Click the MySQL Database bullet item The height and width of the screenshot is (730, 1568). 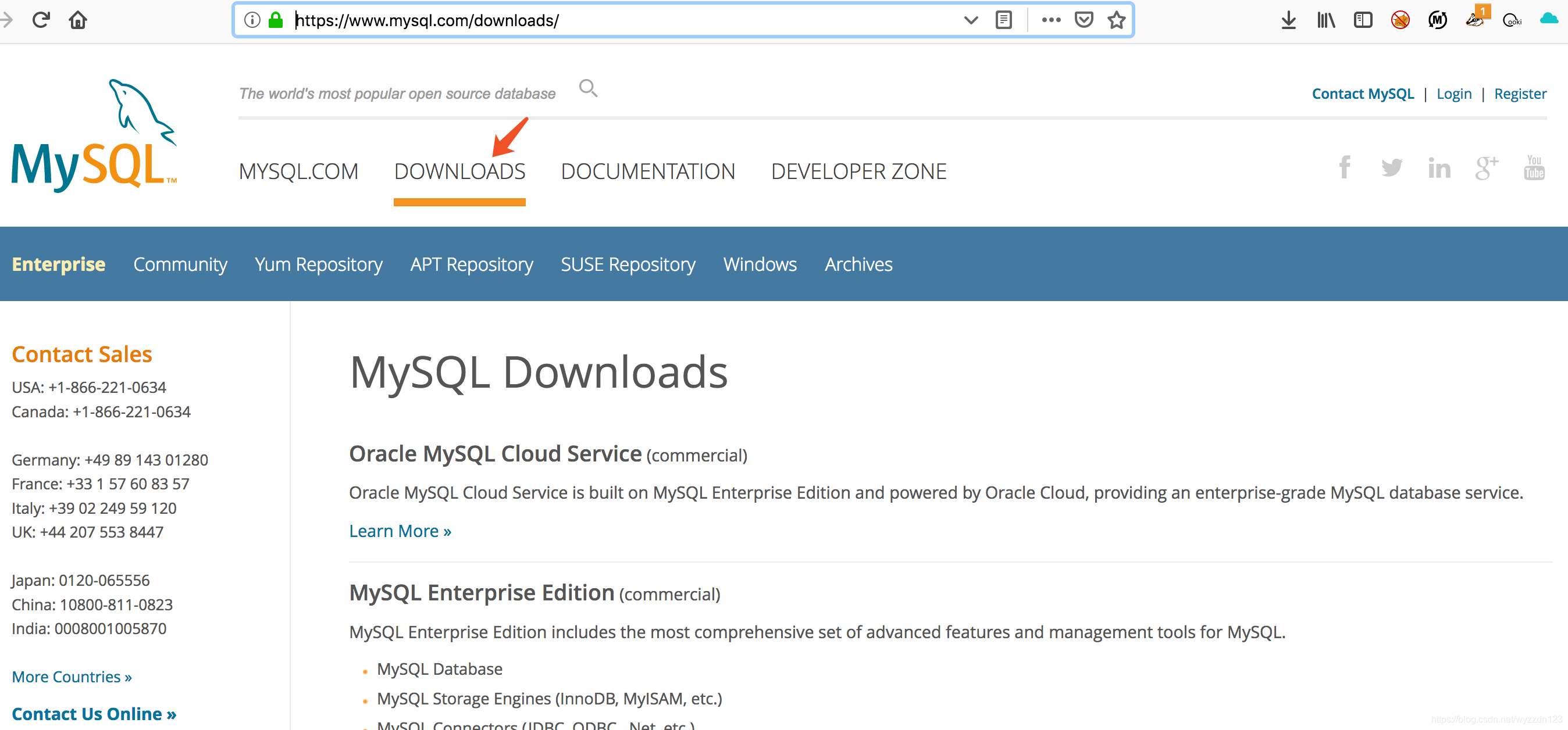[440, 669]
